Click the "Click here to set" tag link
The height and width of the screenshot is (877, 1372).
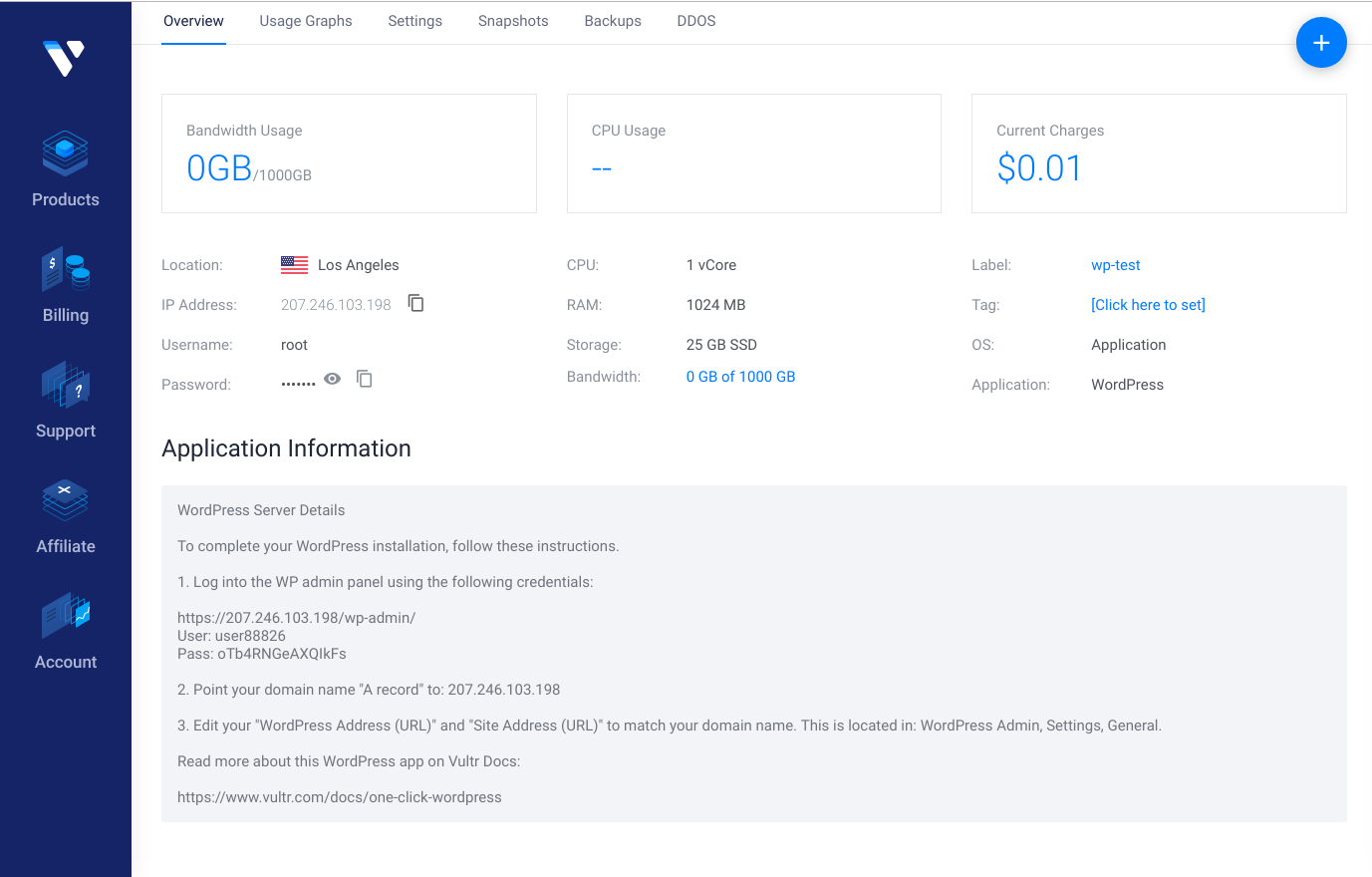click(1148, 305)
